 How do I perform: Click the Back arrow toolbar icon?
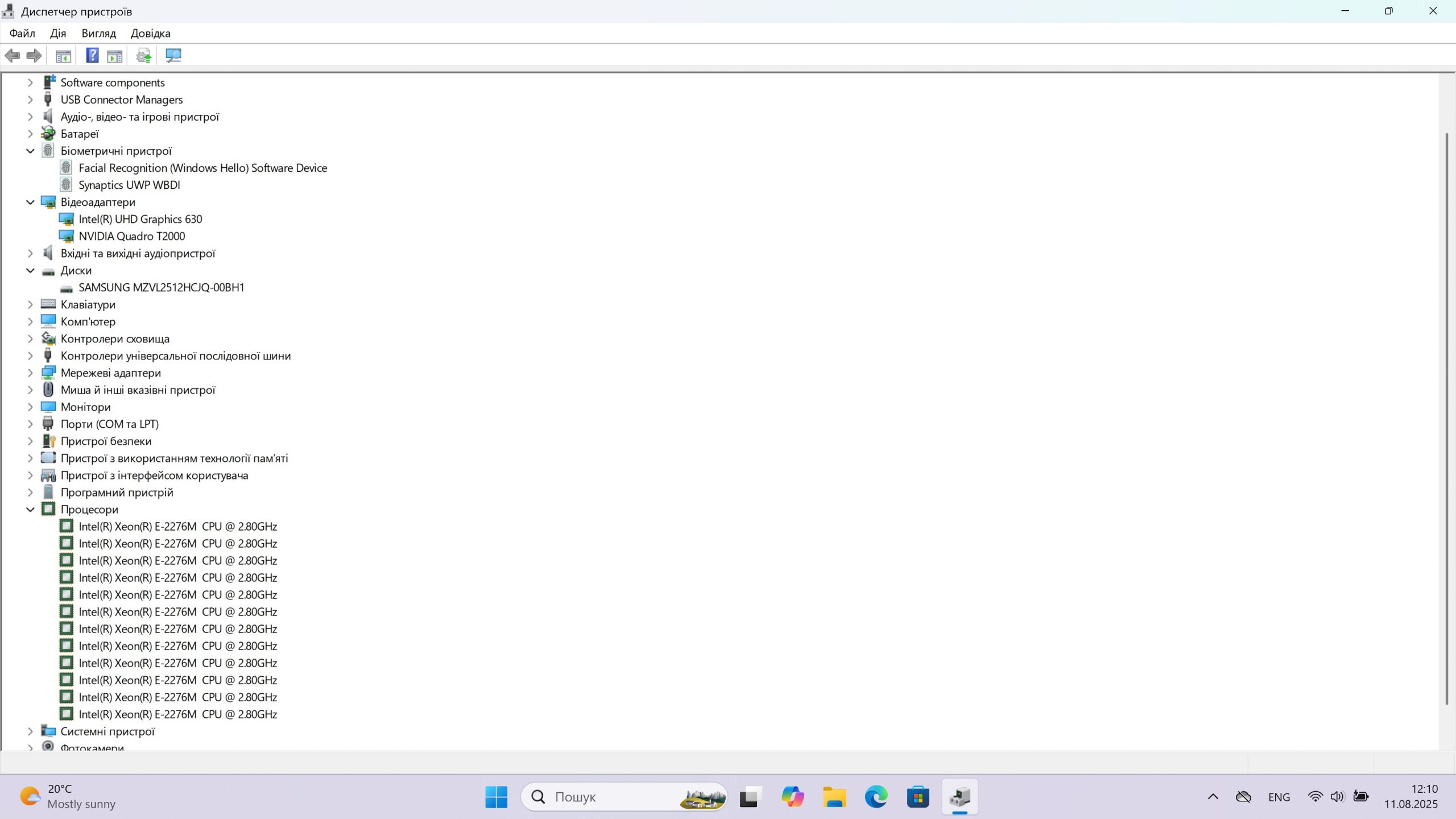[x=12, y=56]
